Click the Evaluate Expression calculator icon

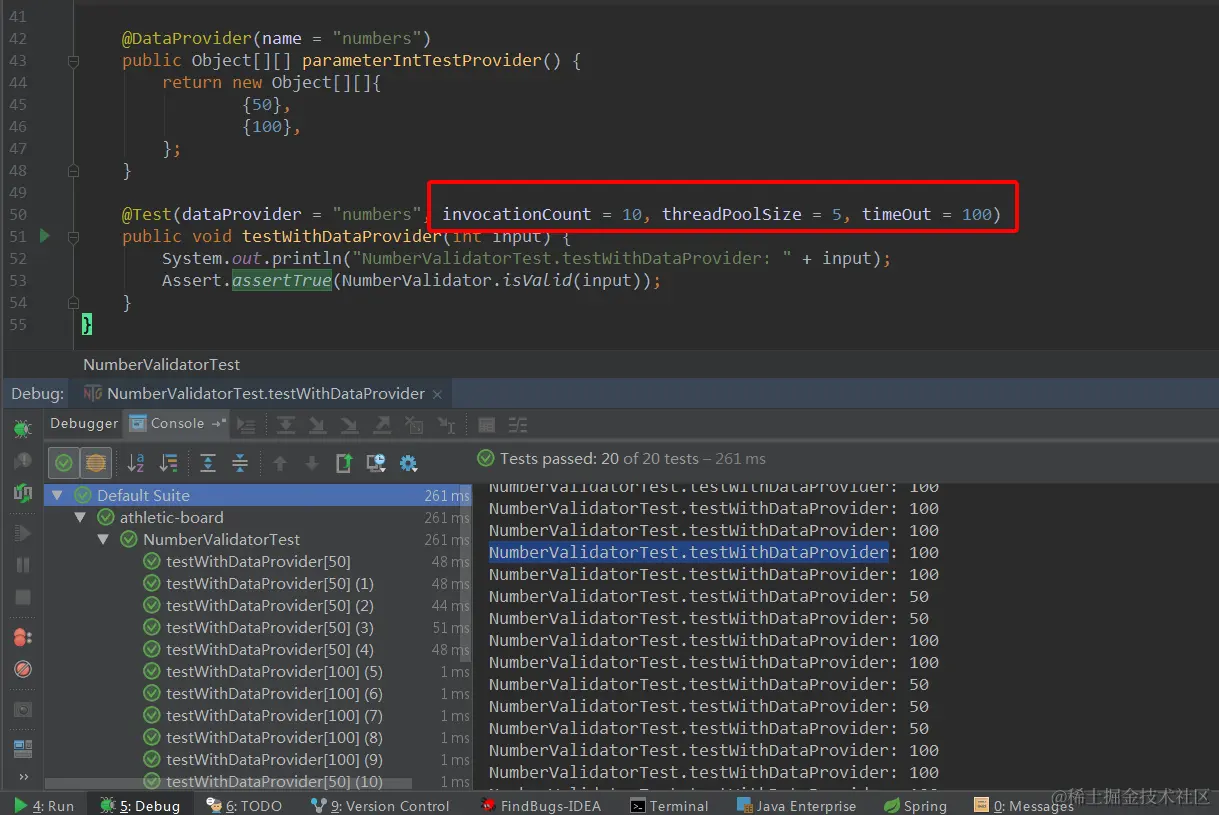click(487, 425)
